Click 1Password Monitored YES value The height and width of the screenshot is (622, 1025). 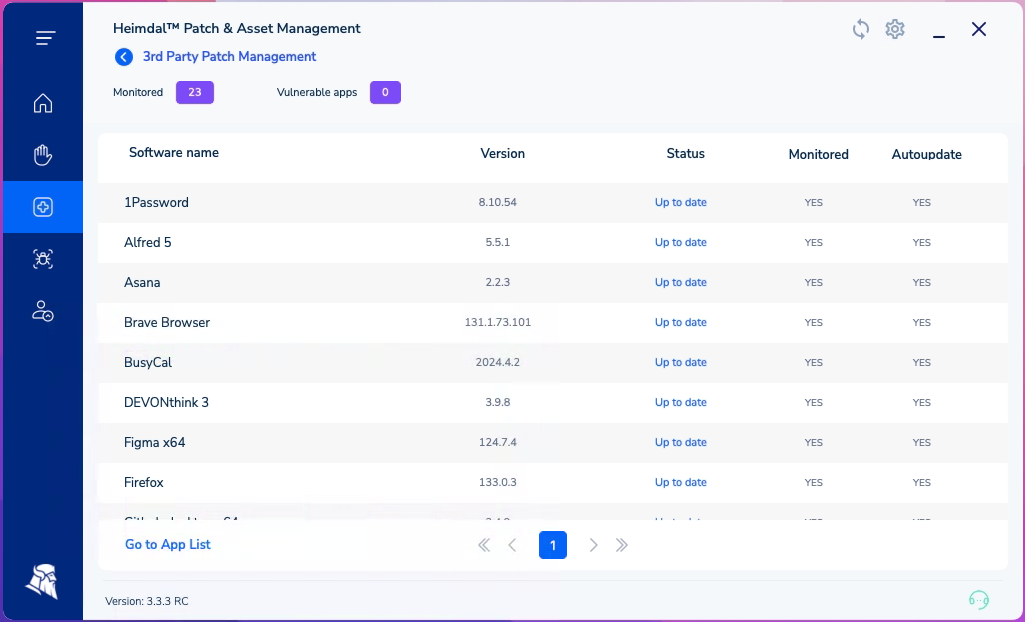(x=813, y=203)
